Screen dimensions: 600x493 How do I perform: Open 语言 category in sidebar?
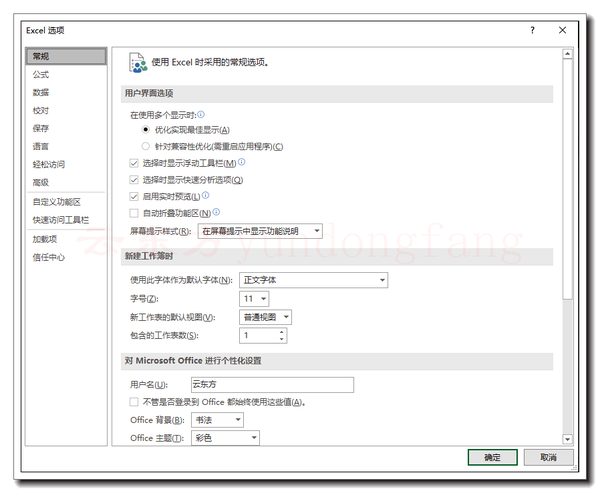pyautogui.click(x=66, y=146)
